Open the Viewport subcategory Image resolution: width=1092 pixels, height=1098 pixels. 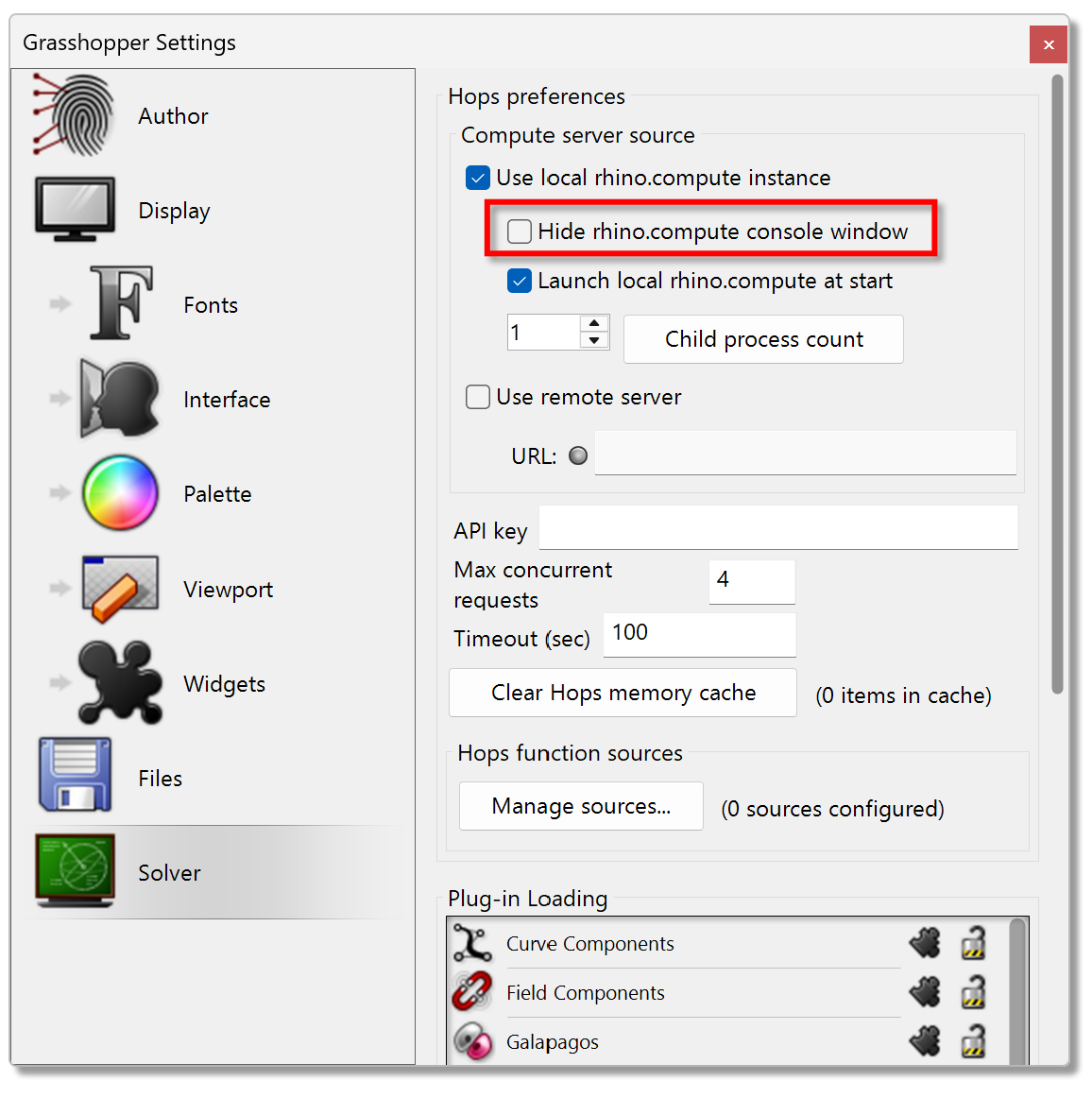[x=230, y=588]
